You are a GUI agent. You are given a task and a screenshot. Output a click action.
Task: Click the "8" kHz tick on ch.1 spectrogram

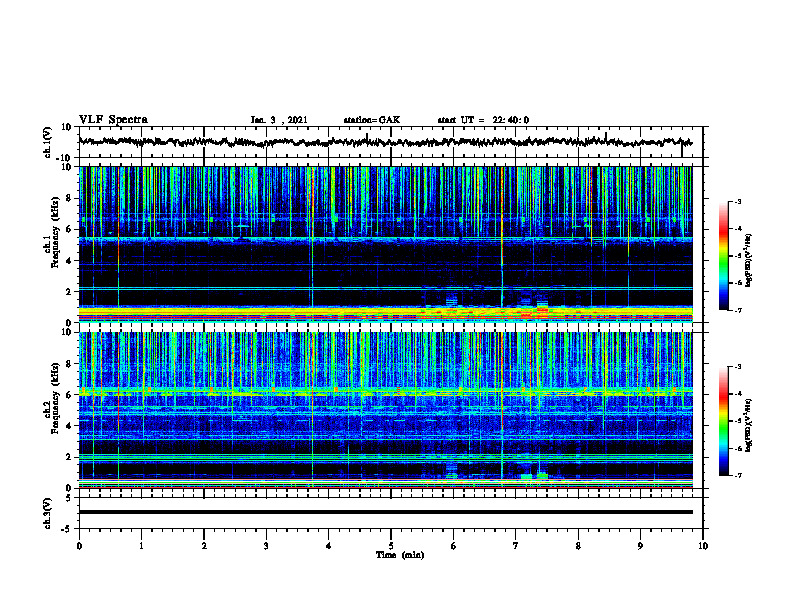pos(69,198)
